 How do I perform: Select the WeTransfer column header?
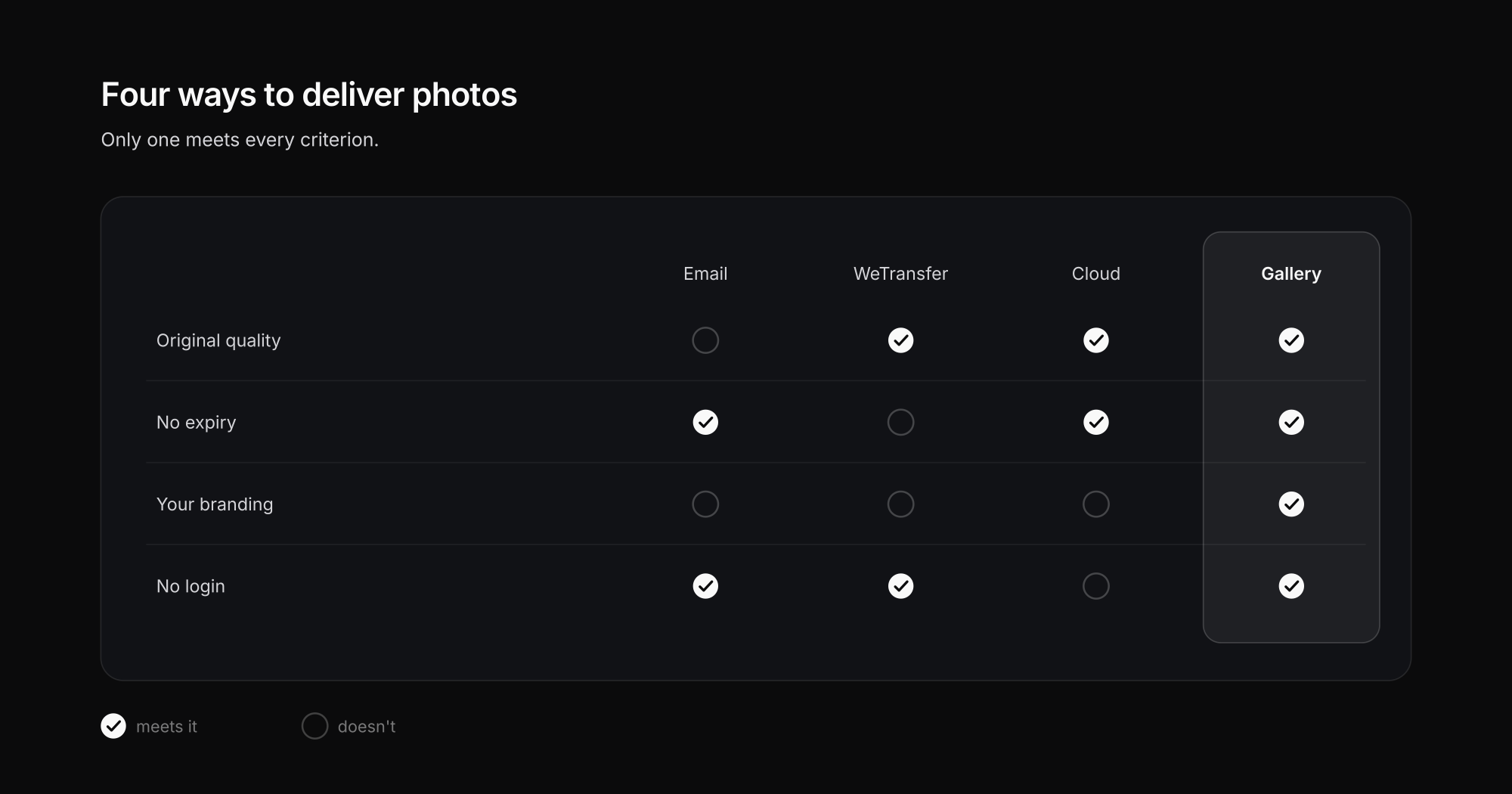tap(900, 274)
